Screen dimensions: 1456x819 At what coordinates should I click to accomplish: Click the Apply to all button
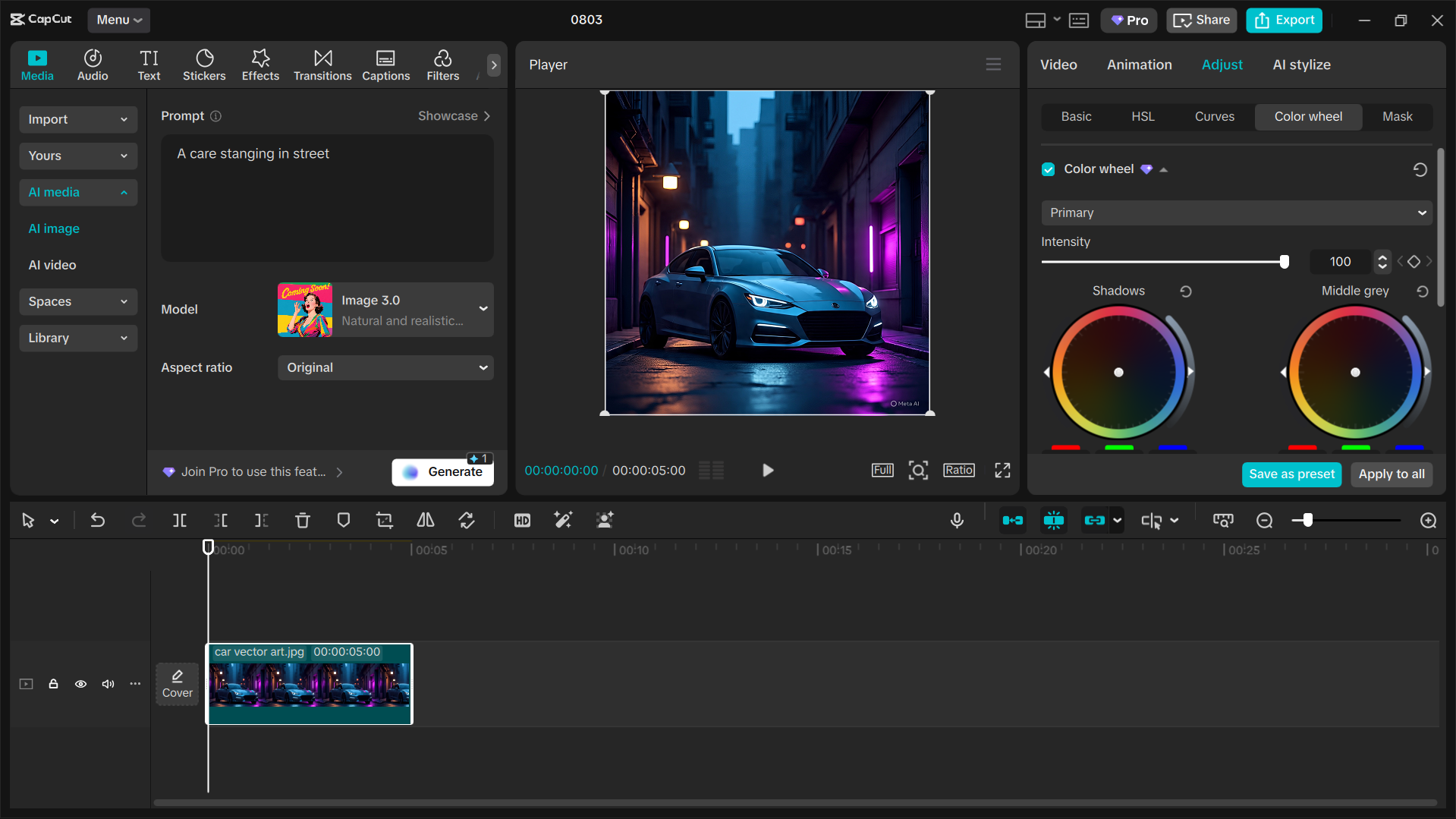click(1392, 474)
